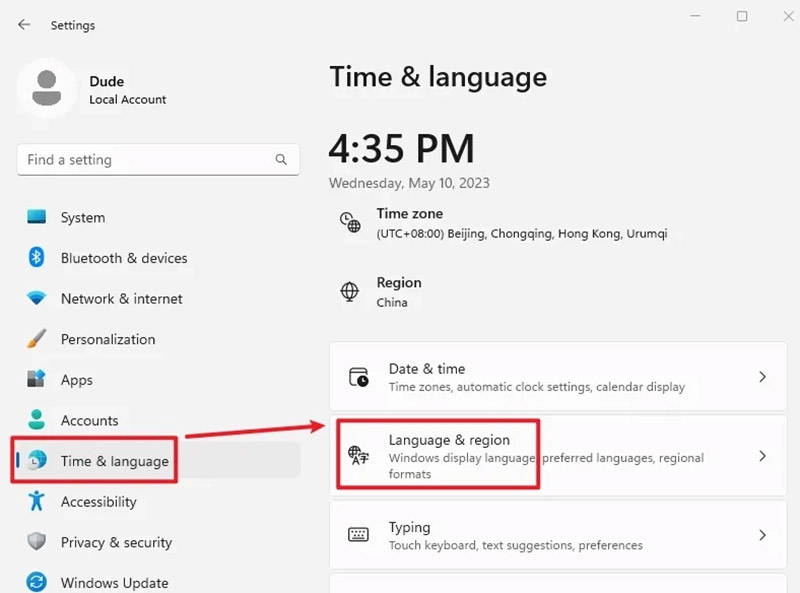The width and height of the screenshot is (800, 593).
Task: Click the Time & language globe clock icon
Action: [37, 460]
